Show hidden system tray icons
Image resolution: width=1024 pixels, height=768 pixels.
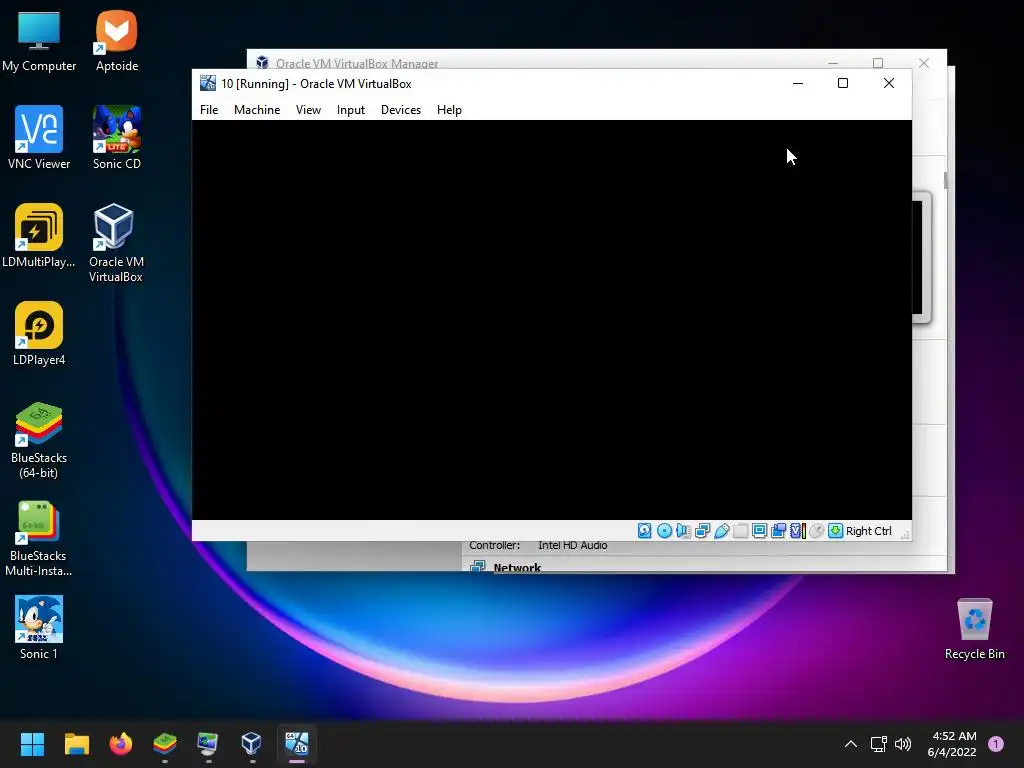point(851,744)
